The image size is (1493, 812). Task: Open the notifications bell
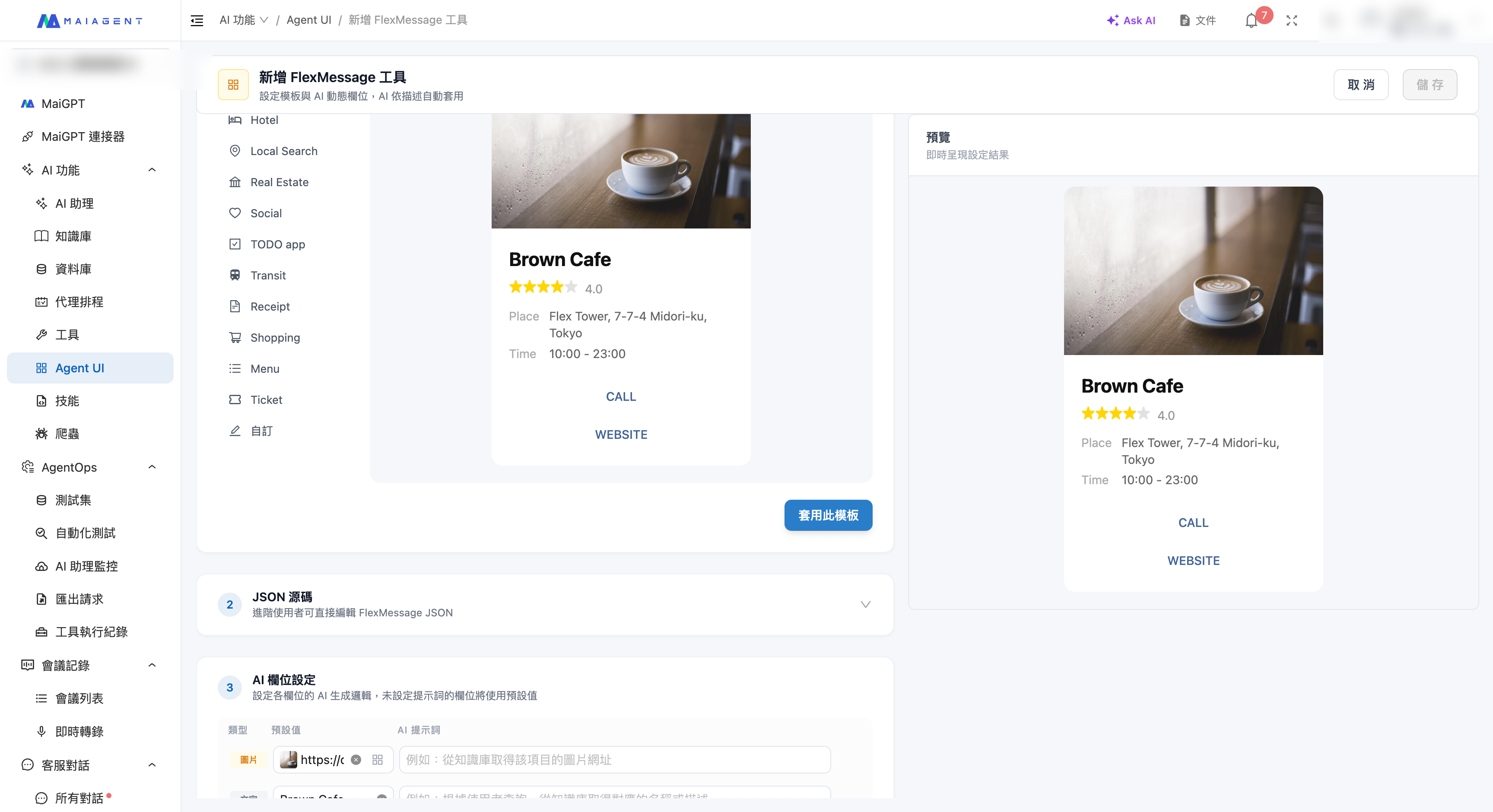coord(1252,20)
